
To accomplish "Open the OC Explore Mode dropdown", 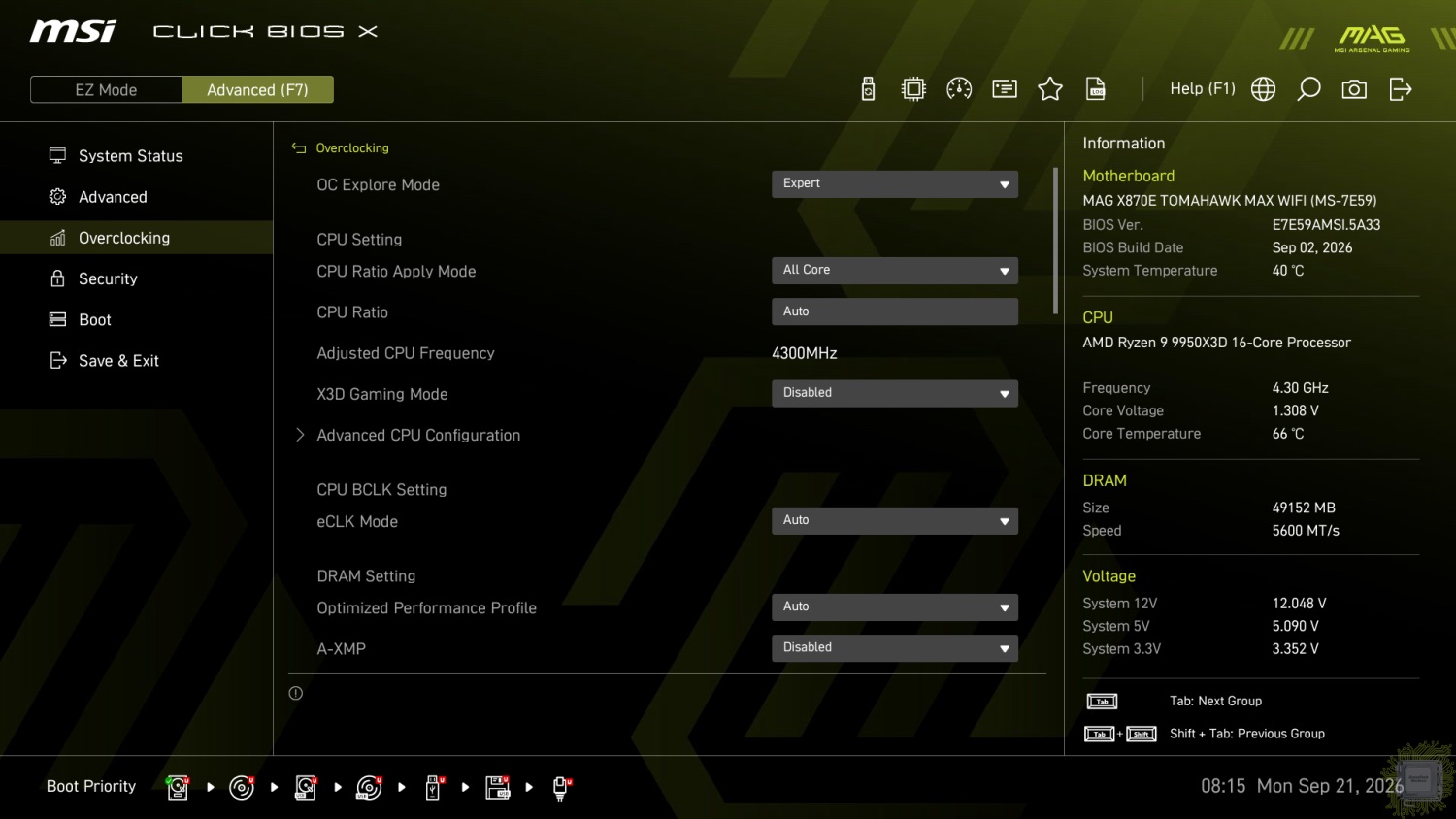I will [894, 183].
